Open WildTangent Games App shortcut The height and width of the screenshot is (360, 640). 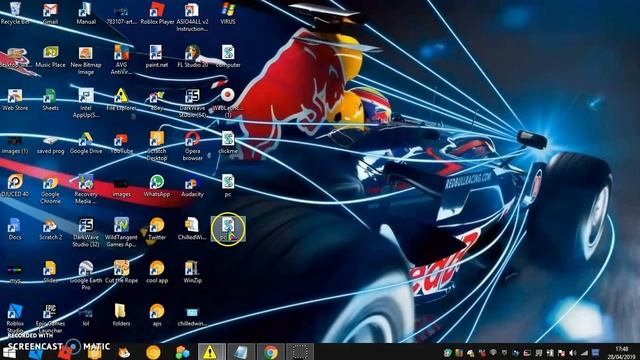pos(121,233)
